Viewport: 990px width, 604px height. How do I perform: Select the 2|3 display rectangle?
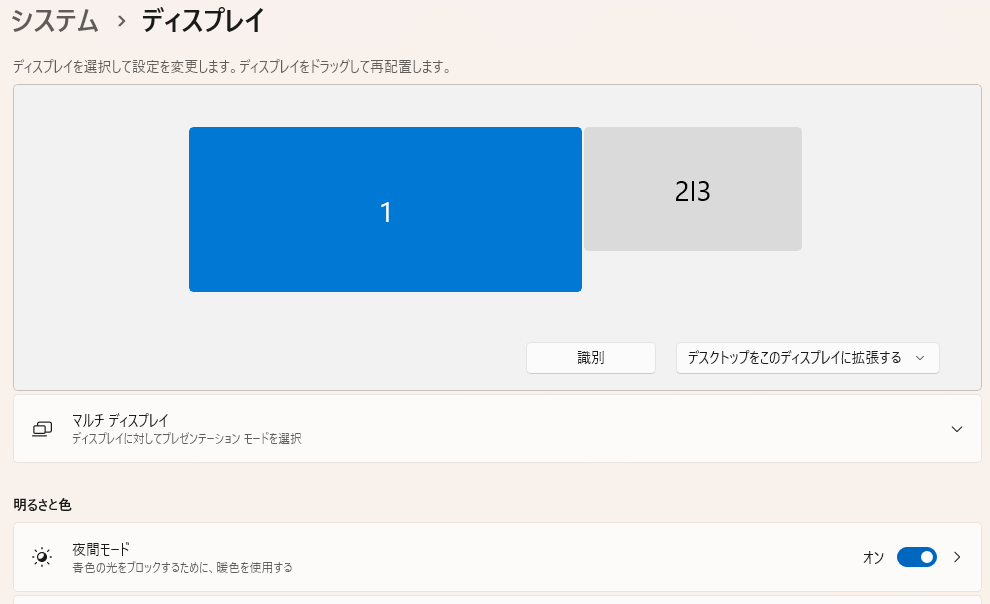coord(692,189)
